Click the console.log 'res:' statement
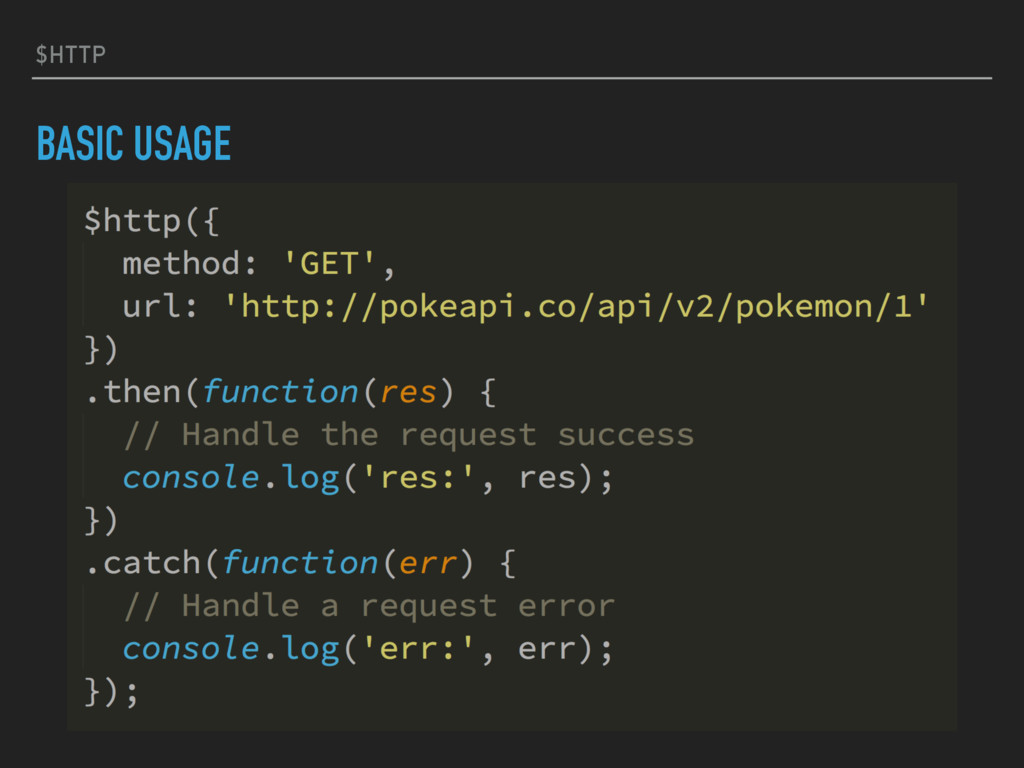The width and height of the screenshot is (1024, 768). point(368,478)
